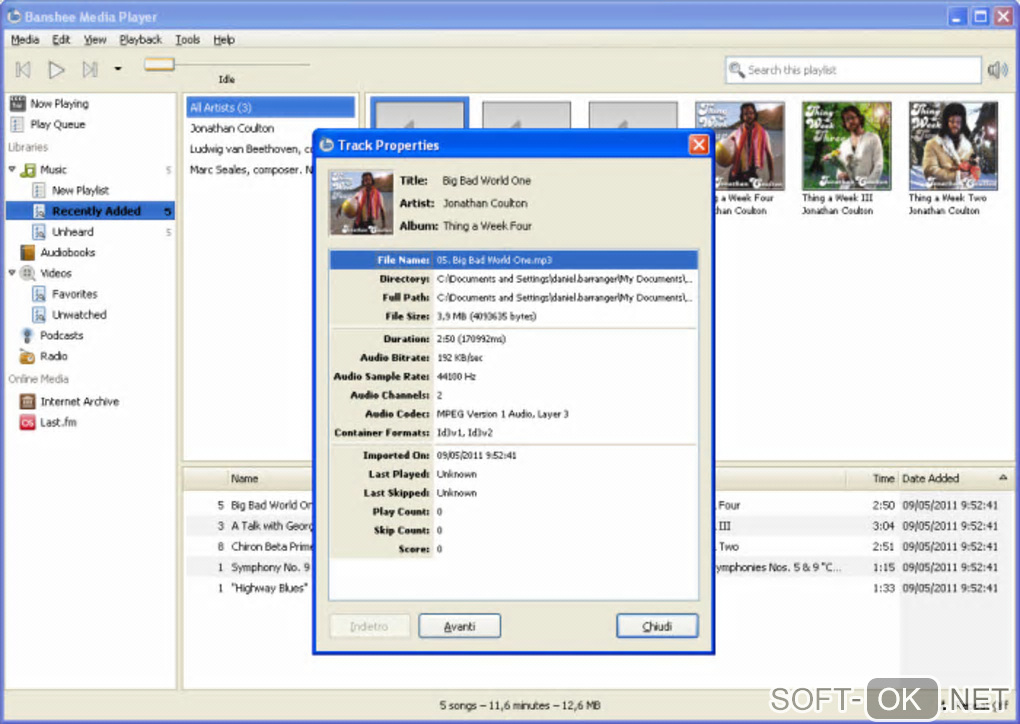Select the File Name row in properties

tap(513, 260)
